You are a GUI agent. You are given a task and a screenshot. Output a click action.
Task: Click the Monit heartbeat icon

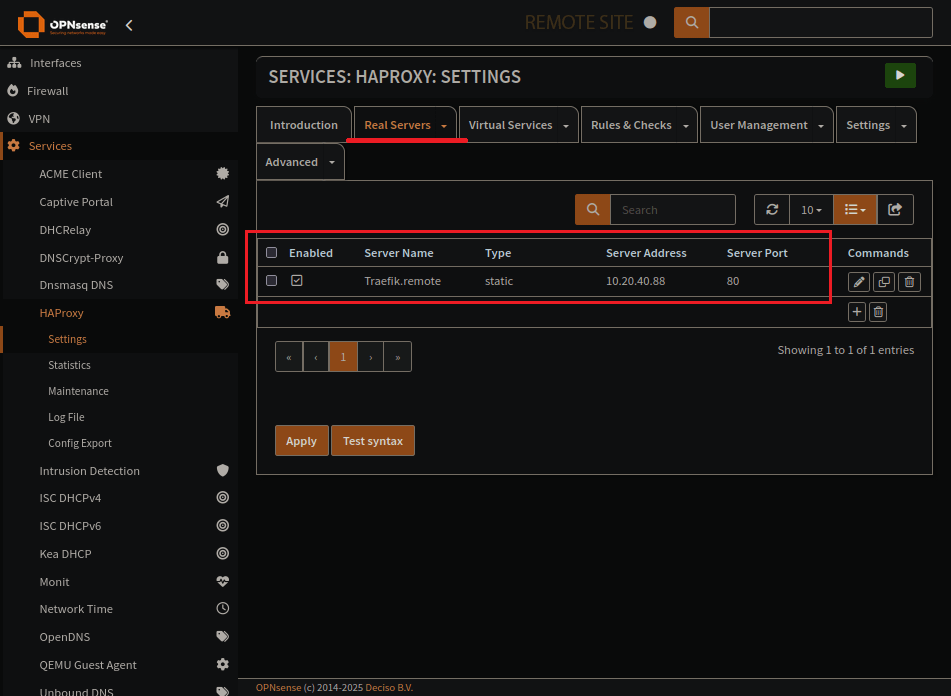click(x=223, y=581)
